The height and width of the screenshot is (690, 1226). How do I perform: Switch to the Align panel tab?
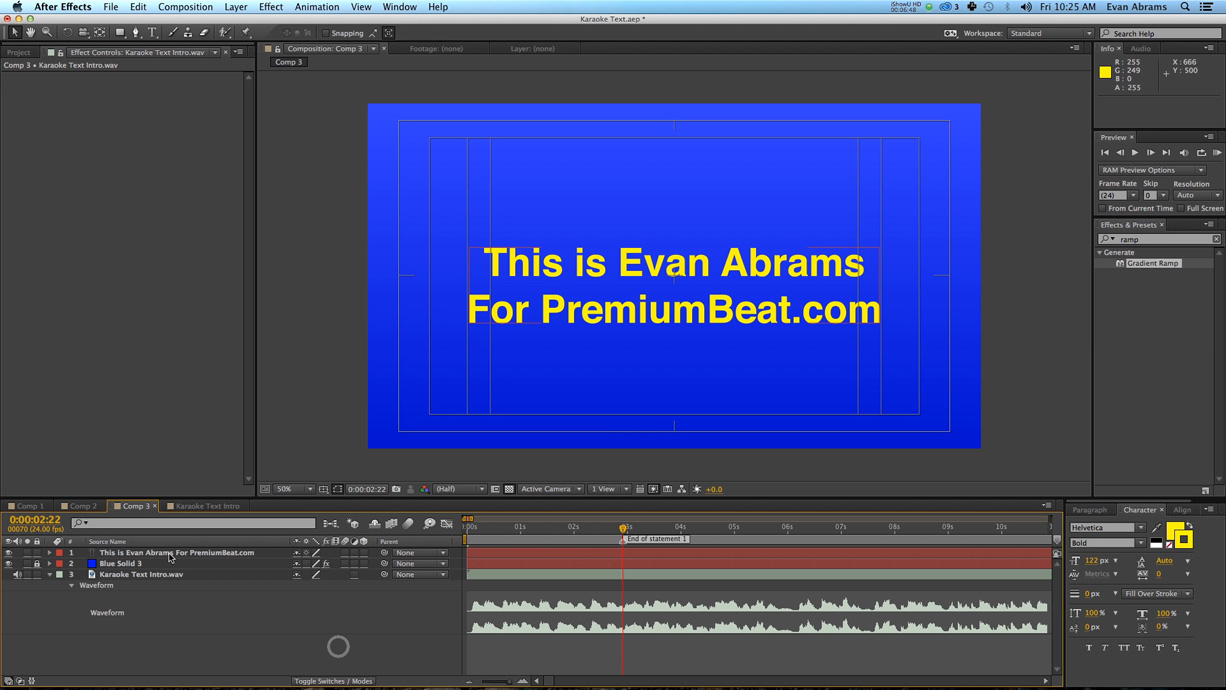point(1182,510)
